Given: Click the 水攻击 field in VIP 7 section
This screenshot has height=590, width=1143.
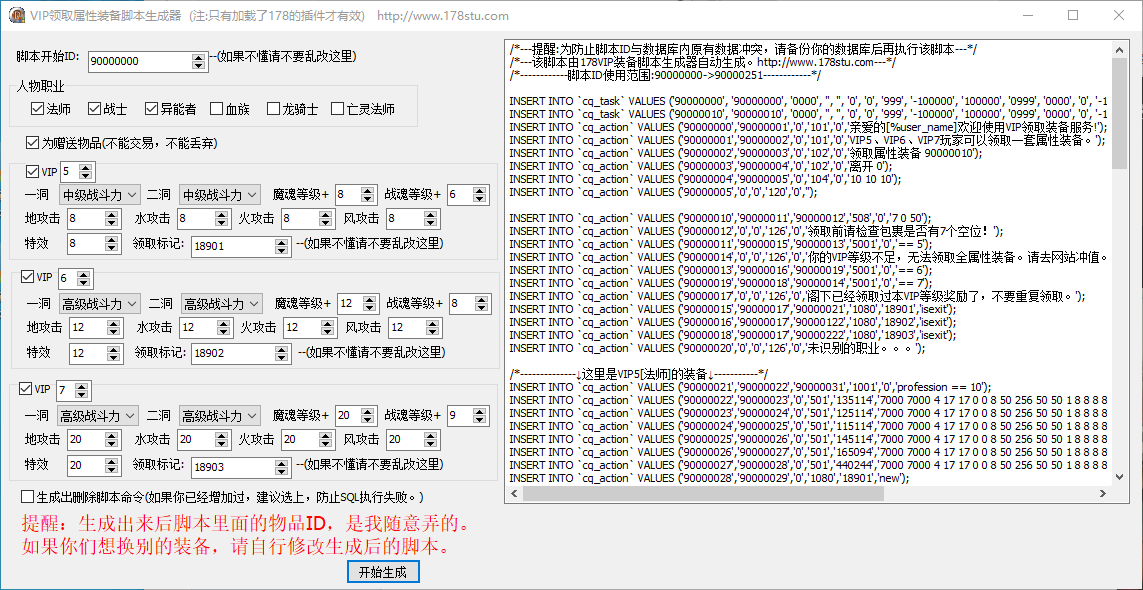Looking at the screenshot, I should point(195,440).
